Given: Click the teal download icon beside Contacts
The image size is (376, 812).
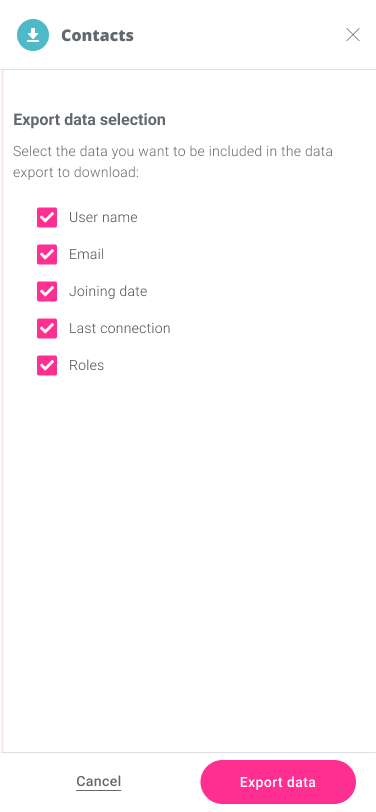Looking at the screenshot, I should click(x=33, y=35).
